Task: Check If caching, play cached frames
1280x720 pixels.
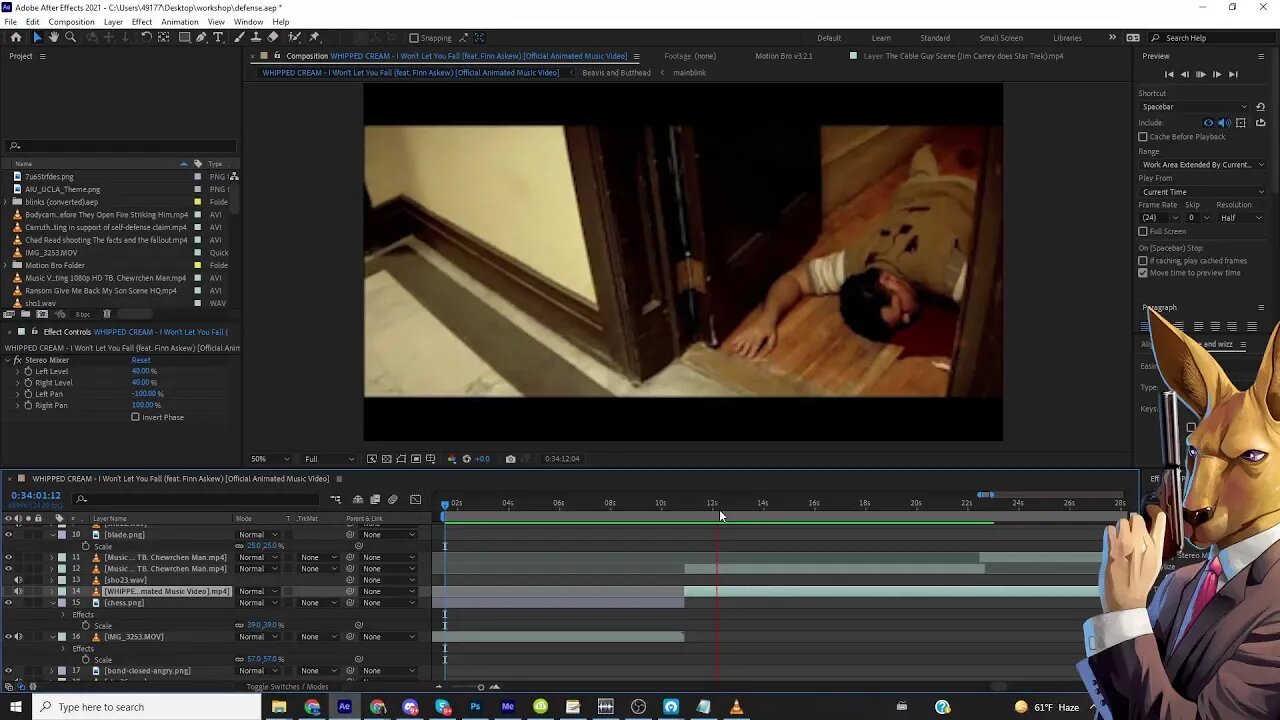Action: (1143, 261)
